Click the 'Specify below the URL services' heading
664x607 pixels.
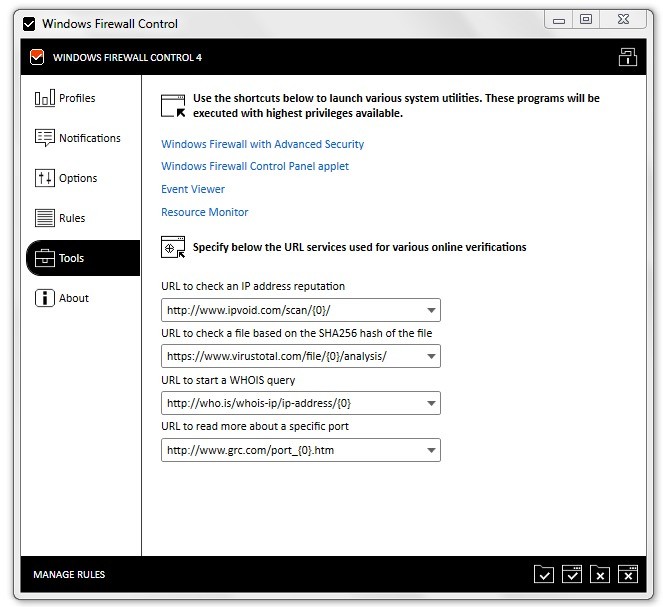pyautogui.click(x=360, y=247)
